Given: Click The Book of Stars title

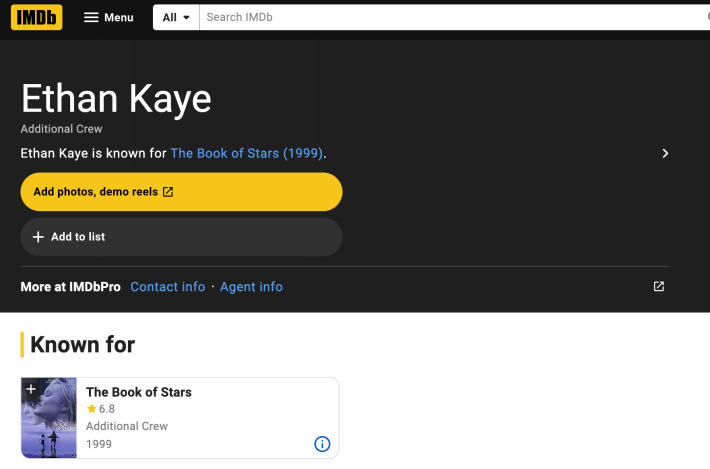Looking at the screenshot, I should coord(139,392).
